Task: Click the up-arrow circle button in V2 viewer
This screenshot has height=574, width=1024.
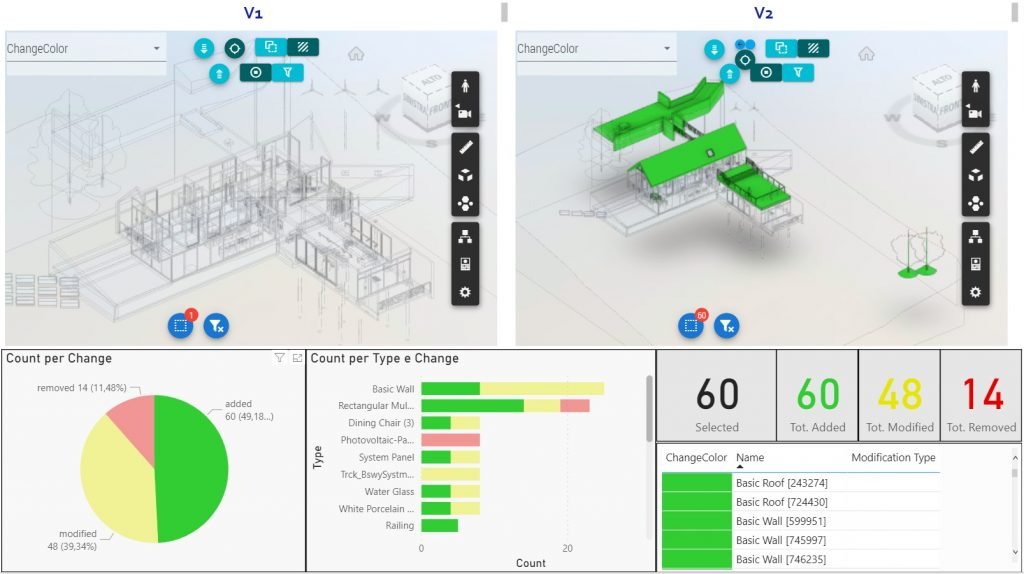Action: [729, 74]
